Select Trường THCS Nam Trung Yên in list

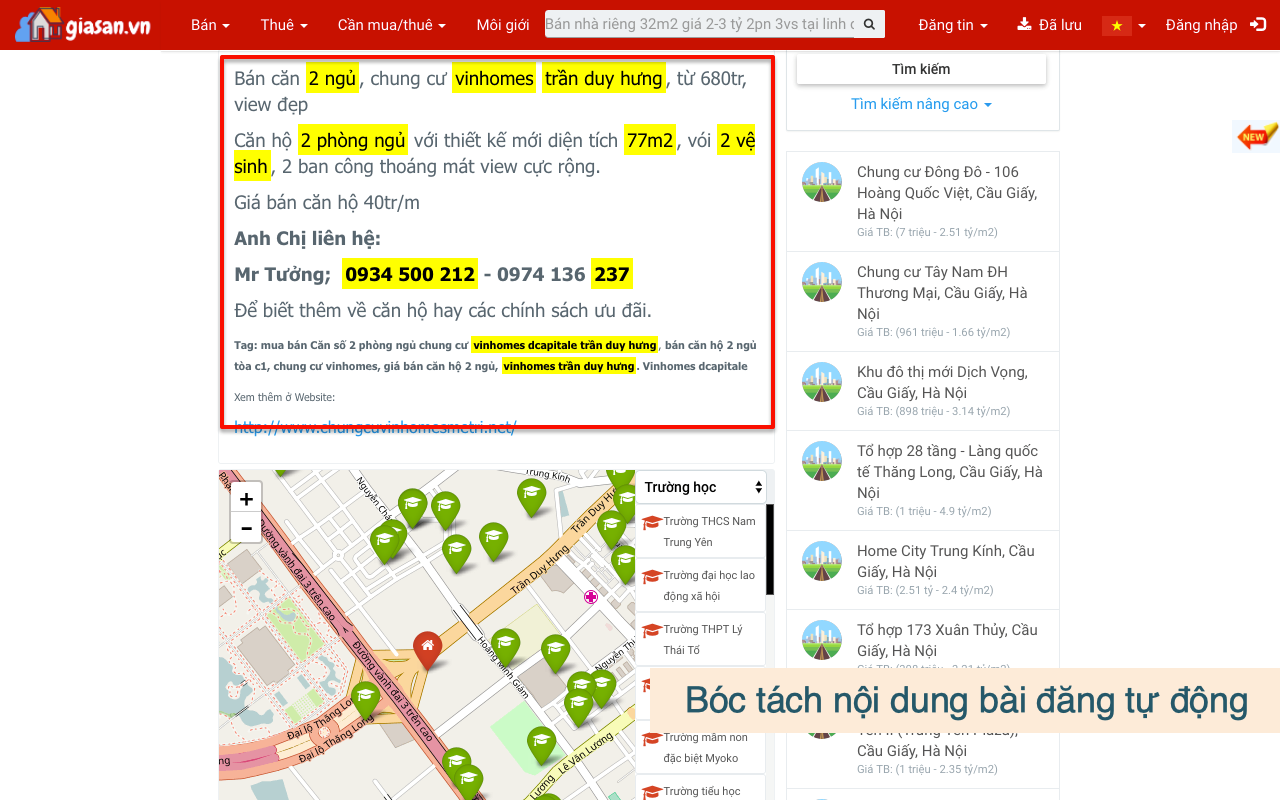(708, 531)
